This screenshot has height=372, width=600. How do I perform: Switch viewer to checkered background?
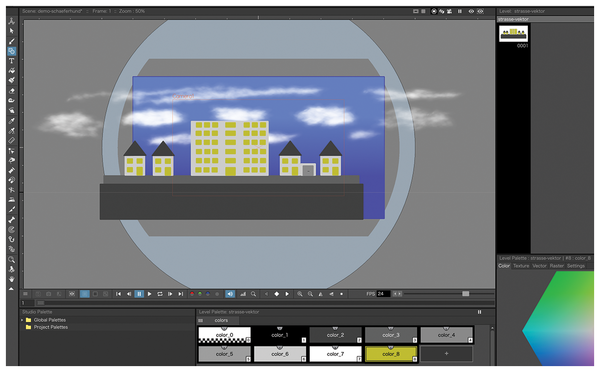point(105,294)
